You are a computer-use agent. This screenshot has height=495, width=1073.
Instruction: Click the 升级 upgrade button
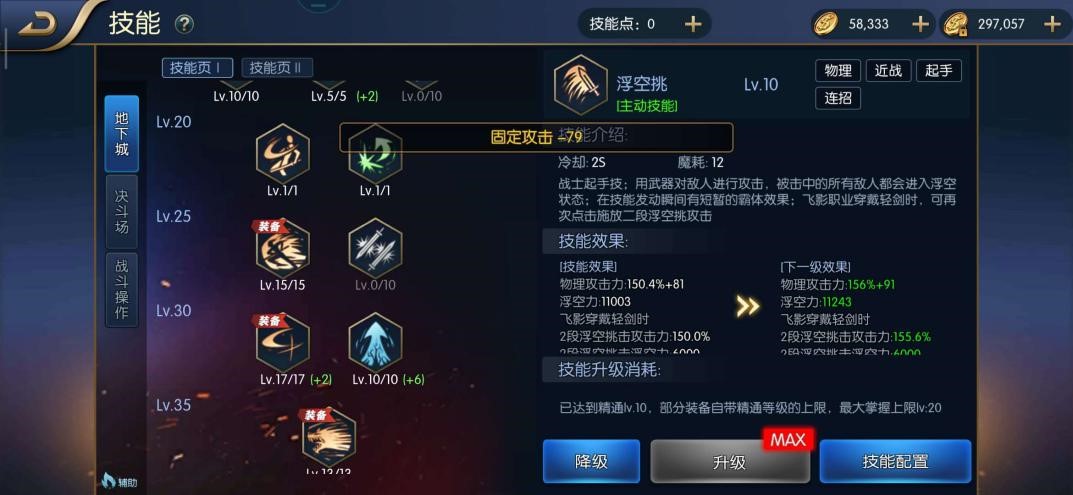[x=729, y=461]
